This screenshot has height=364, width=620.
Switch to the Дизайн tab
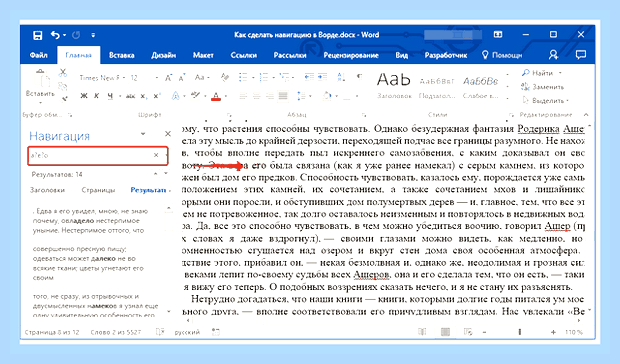point(163,55)
